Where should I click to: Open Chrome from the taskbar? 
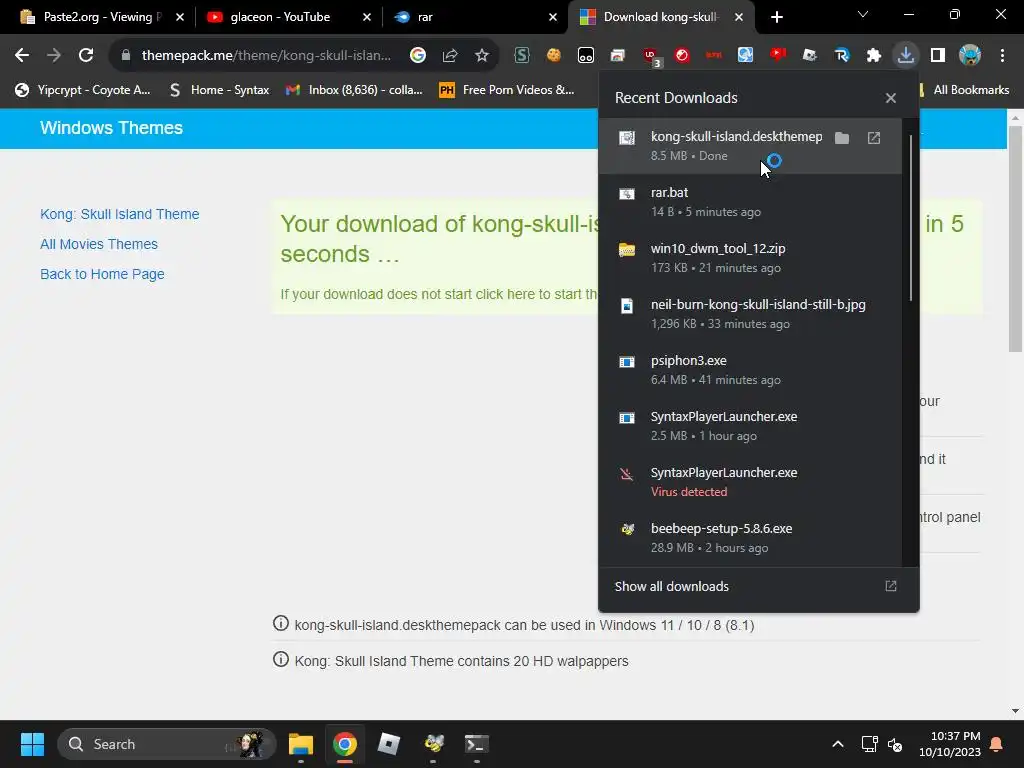(345, 744)
